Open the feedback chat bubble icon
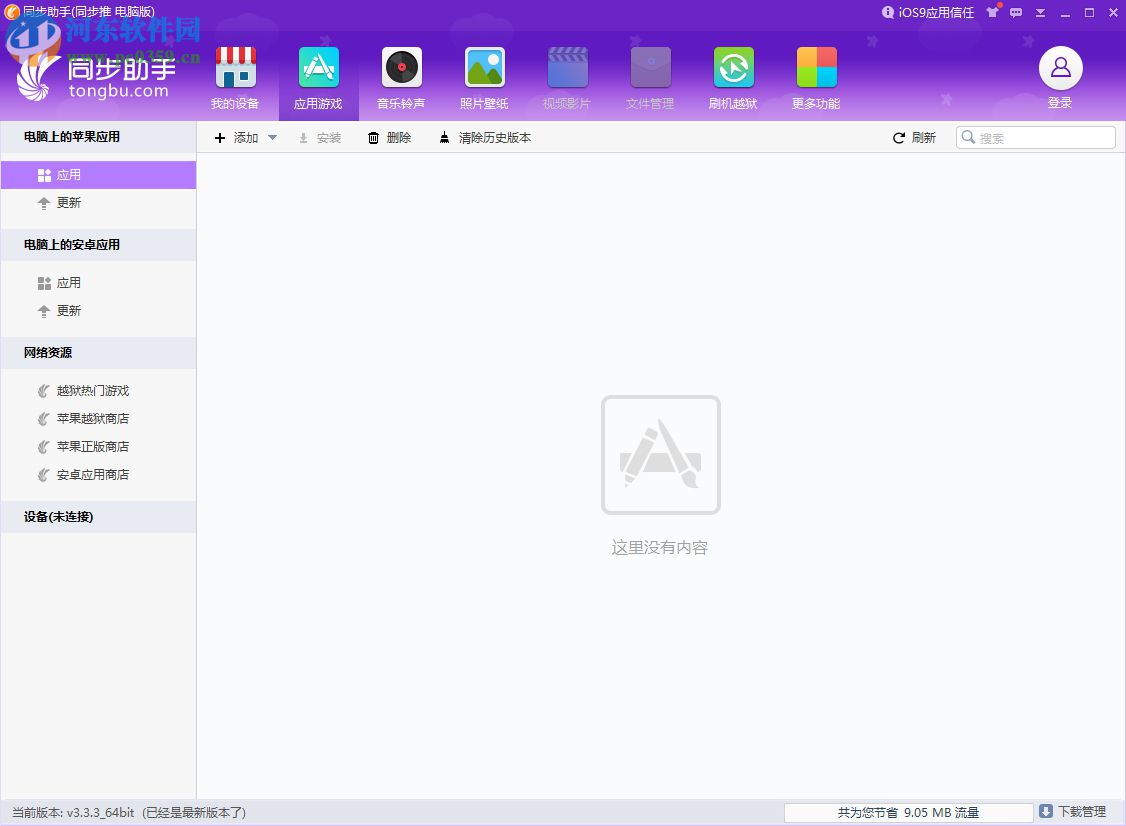This screenshot has height=826, width=1126. [x=1016, y=12]
